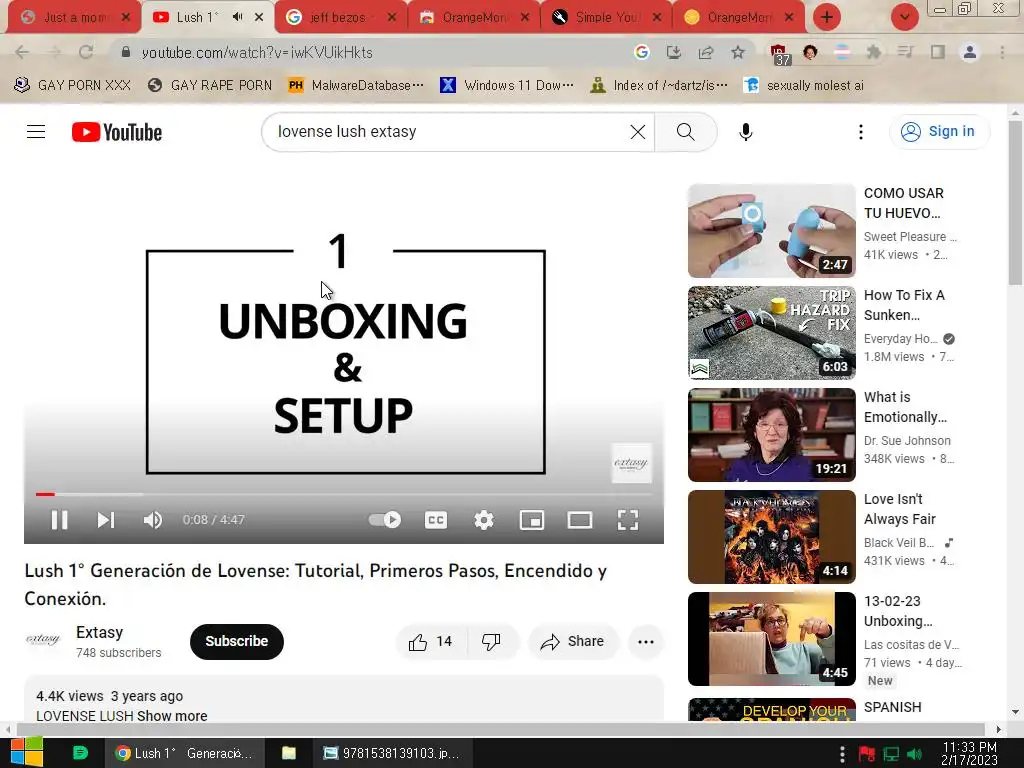Go back with the browser back arrow
The height and width of the screenshot is (768, 1024).
22,52
